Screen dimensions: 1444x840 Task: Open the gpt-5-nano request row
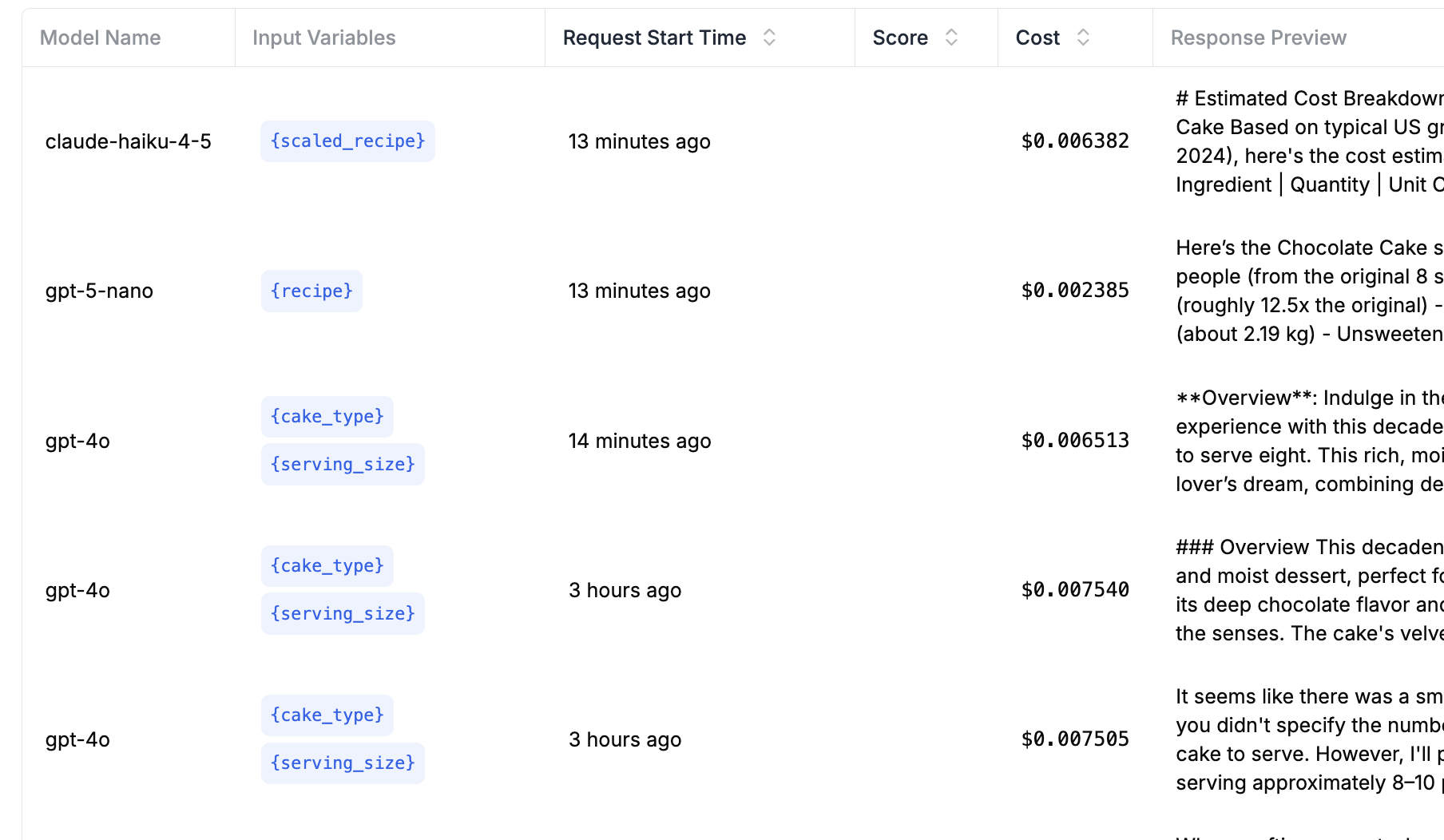(99, 291)
